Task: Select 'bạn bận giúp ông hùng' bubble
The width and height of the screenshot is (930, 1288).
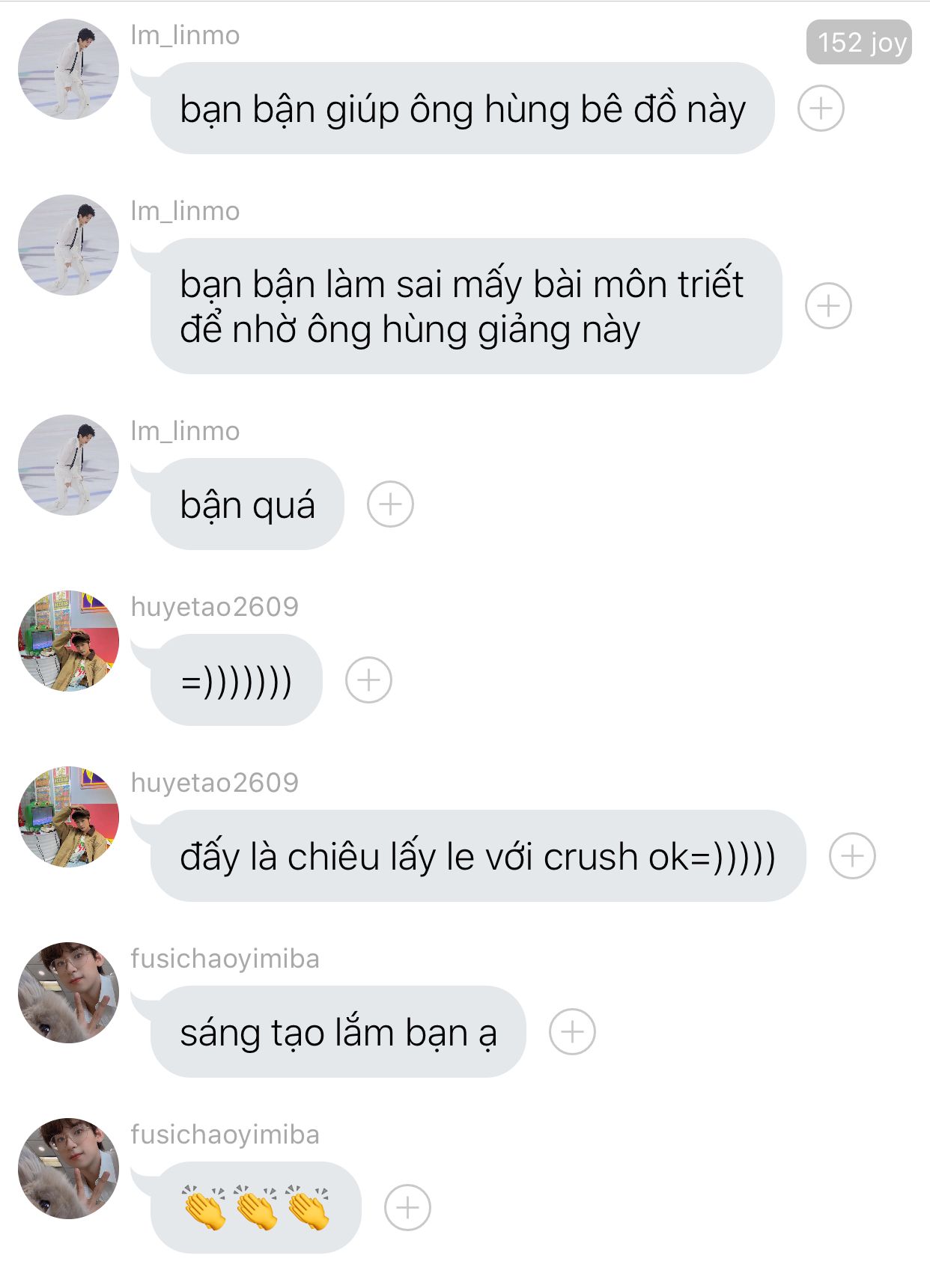Action: coord(462,109)
